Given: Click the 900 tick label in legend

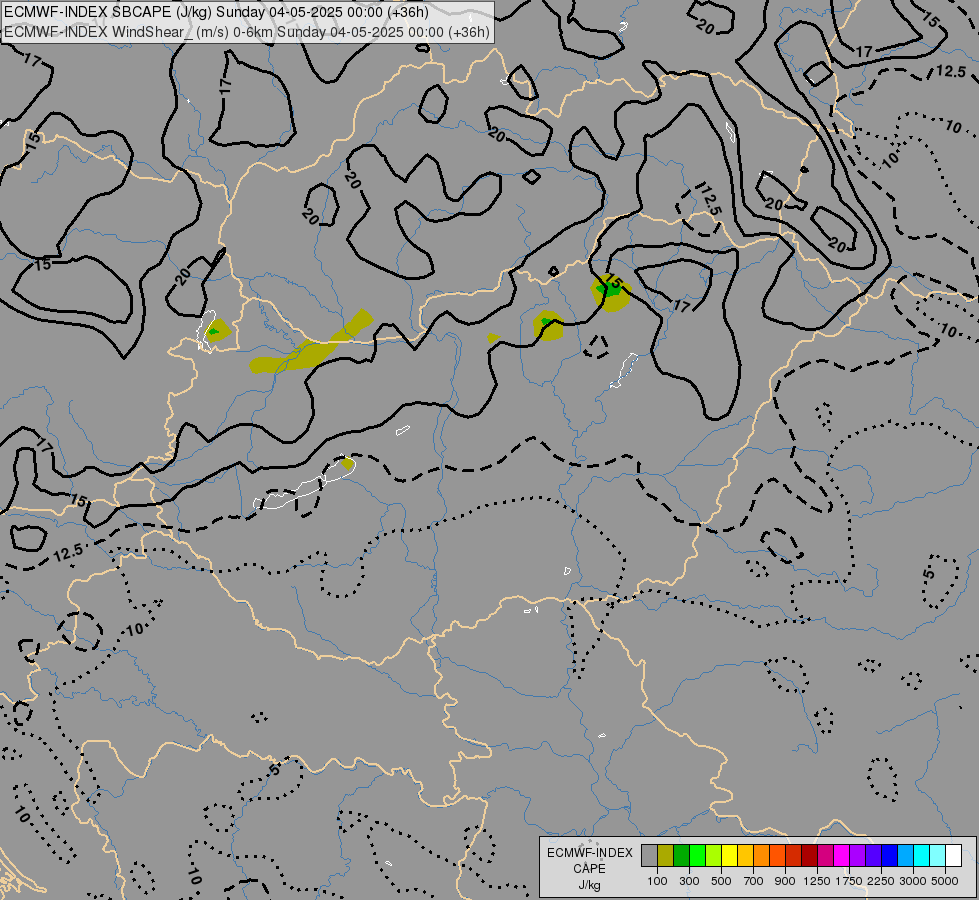Looking at the screenshot, I should (x=785, y=881).
